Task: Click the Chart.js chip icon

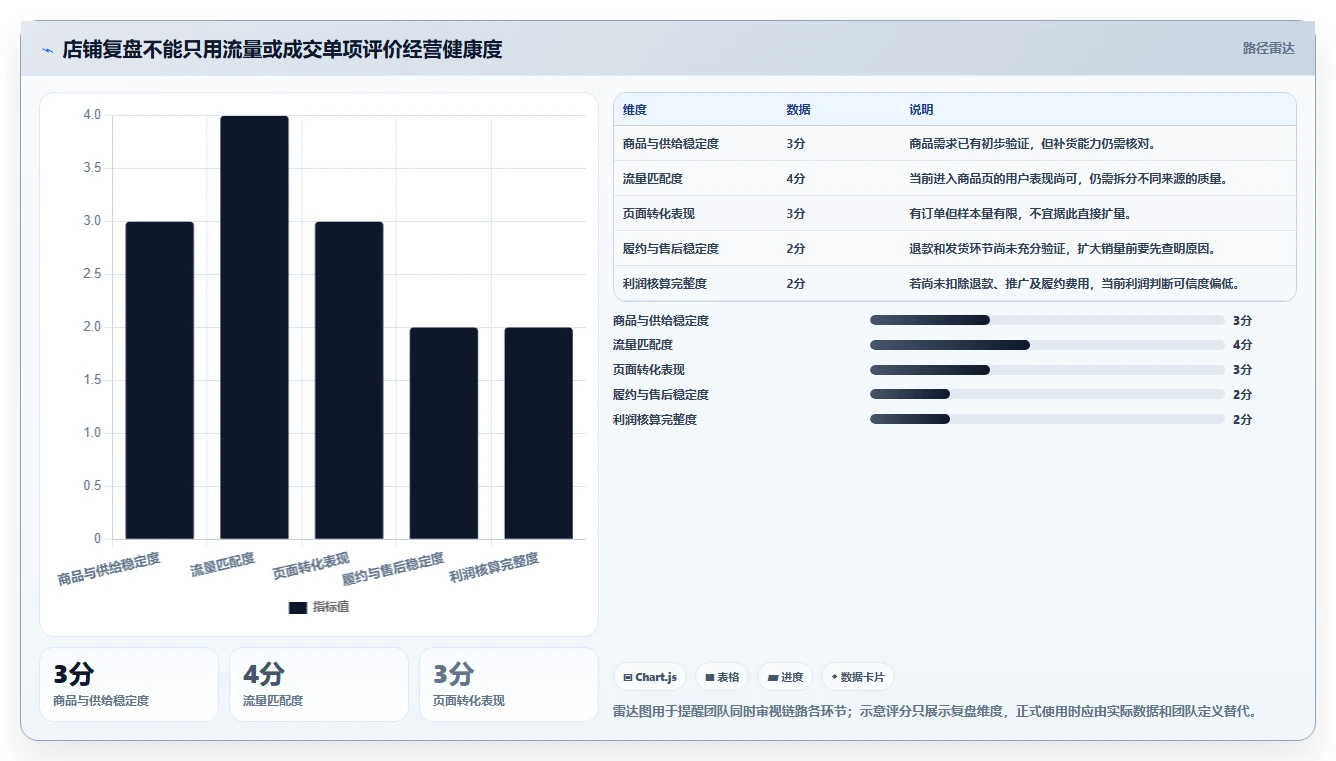Action: pos(627,677)
